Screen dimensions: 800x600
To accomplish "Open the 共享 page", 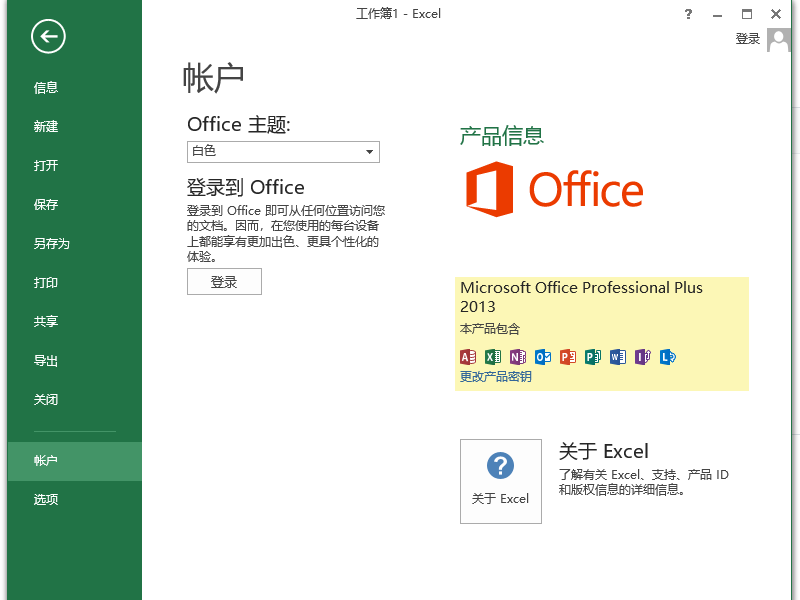I will [x=74, y=321].
